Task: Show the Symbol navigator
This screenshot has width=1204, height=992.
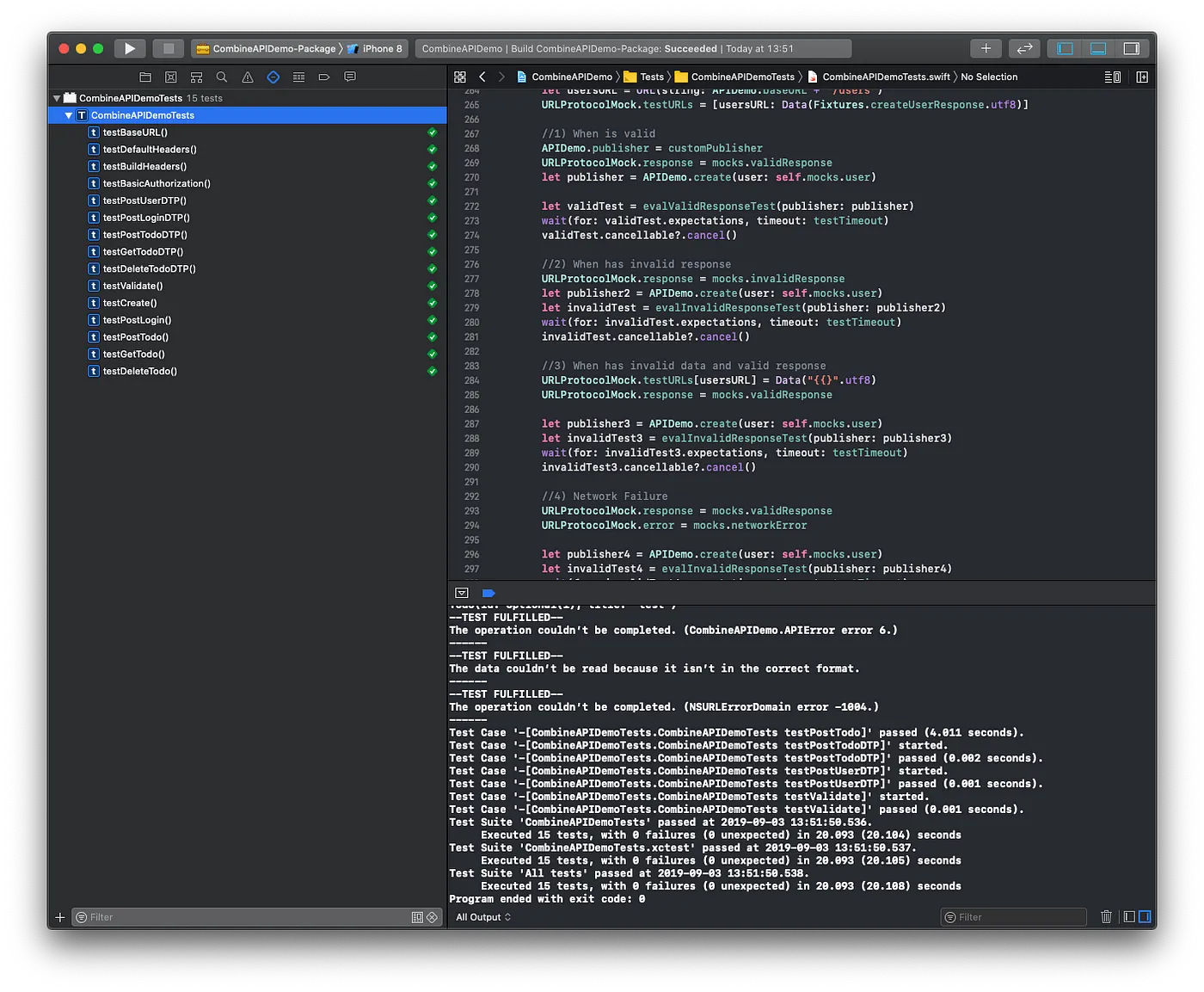Action: click(x=196, y=77)
